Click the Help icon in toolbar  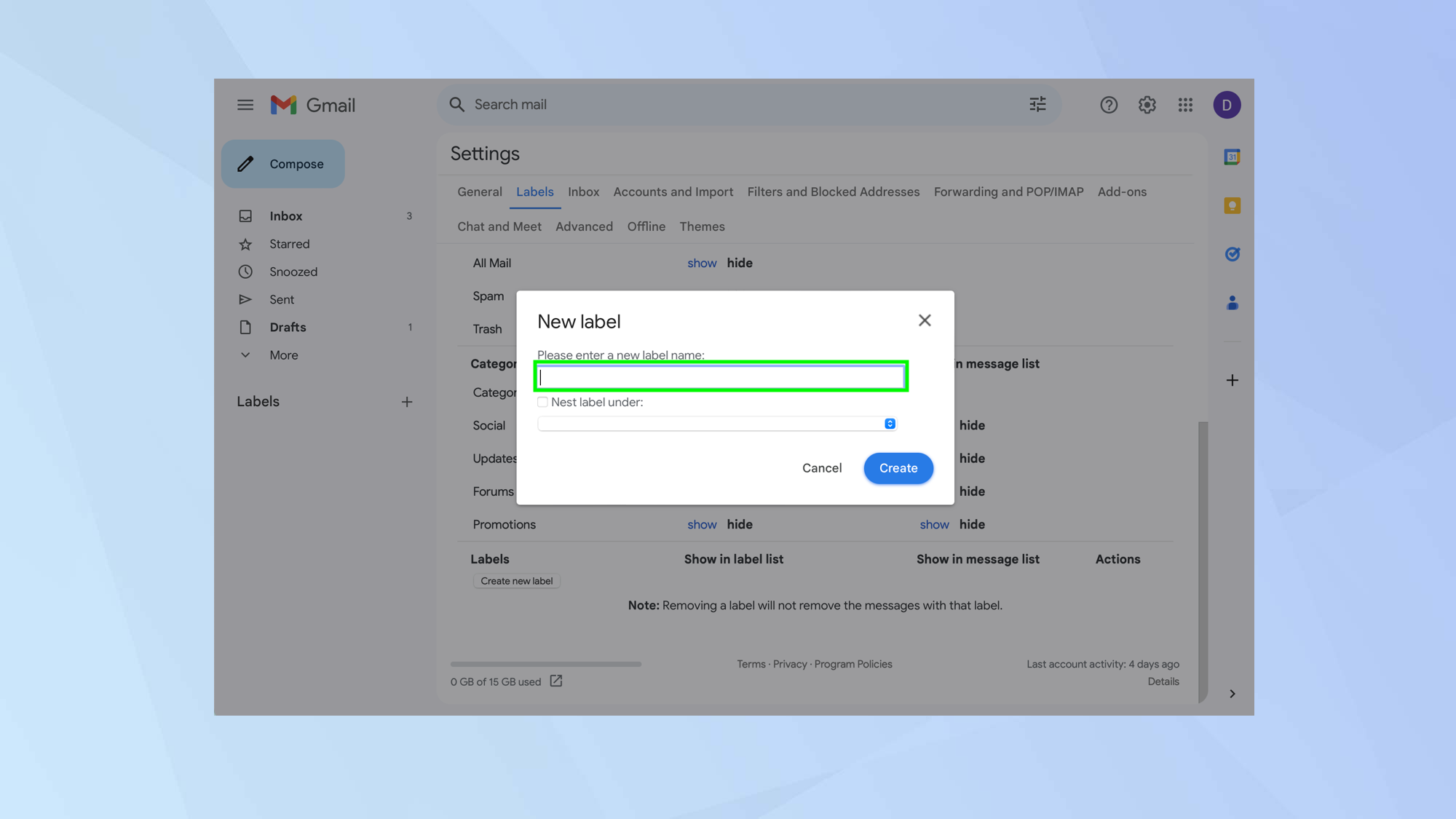(1108, 104)
